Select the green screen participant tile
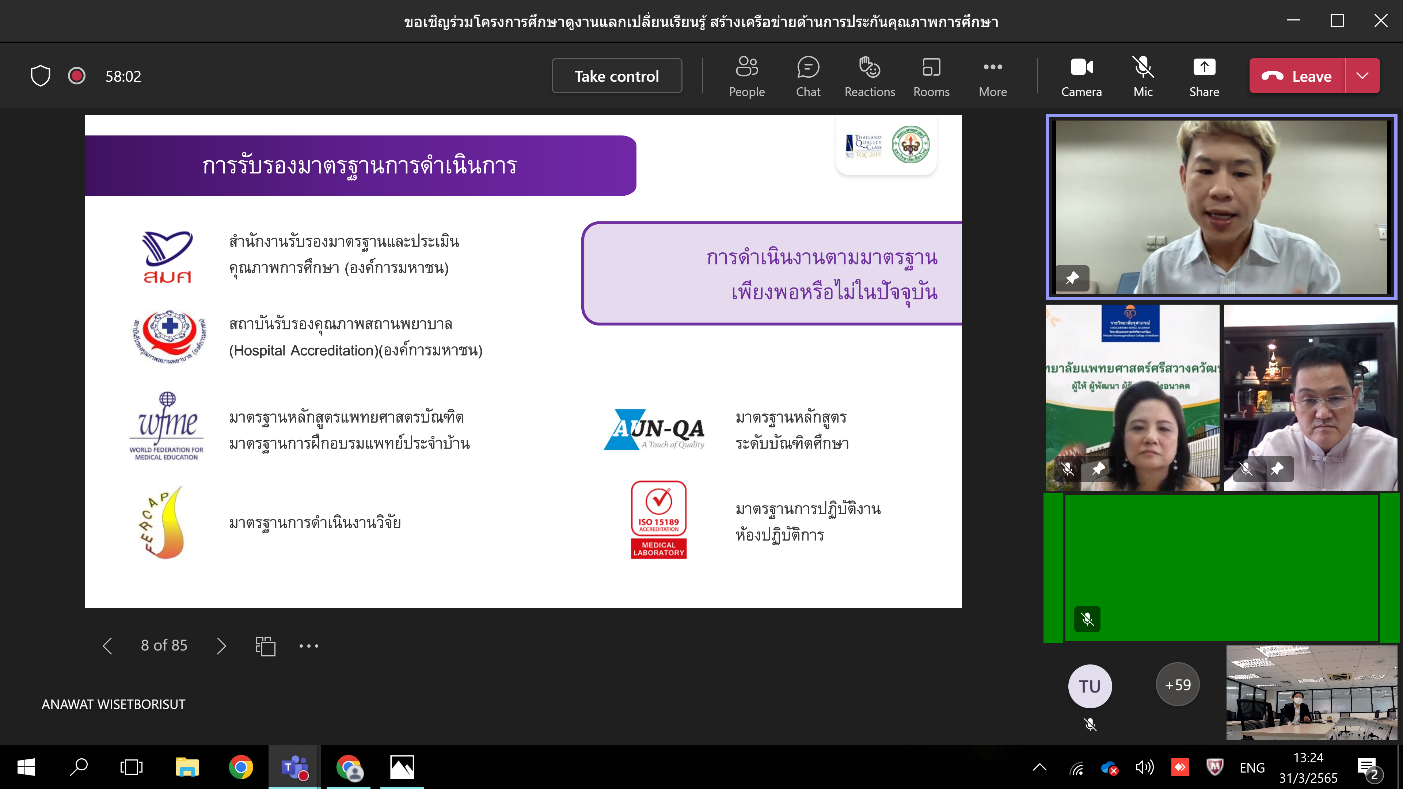Screen dimensions: 1403x789 pyautogui.click(x=1221, y=568)
